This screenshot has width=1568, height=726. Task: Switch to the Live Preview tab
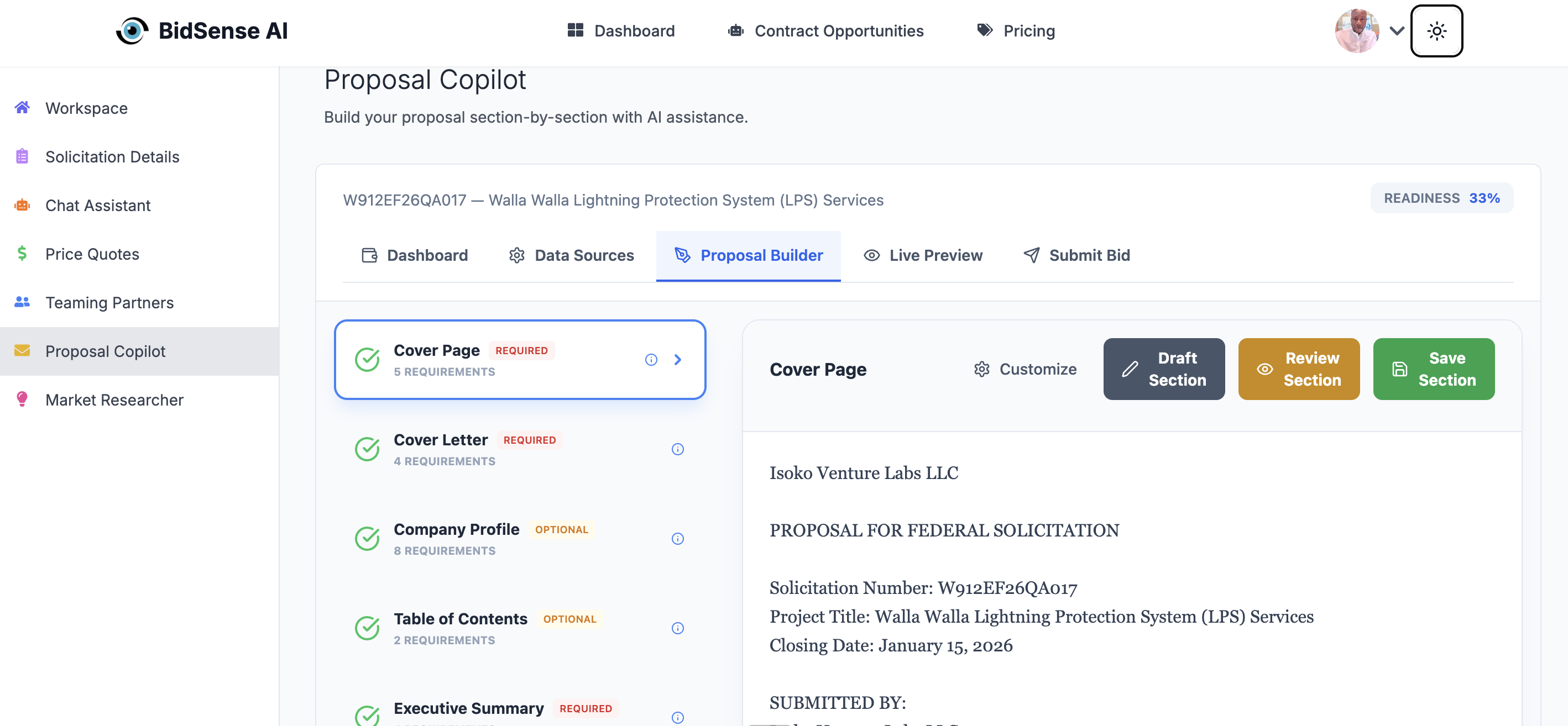pyautogui.click(x=935, y=255)
